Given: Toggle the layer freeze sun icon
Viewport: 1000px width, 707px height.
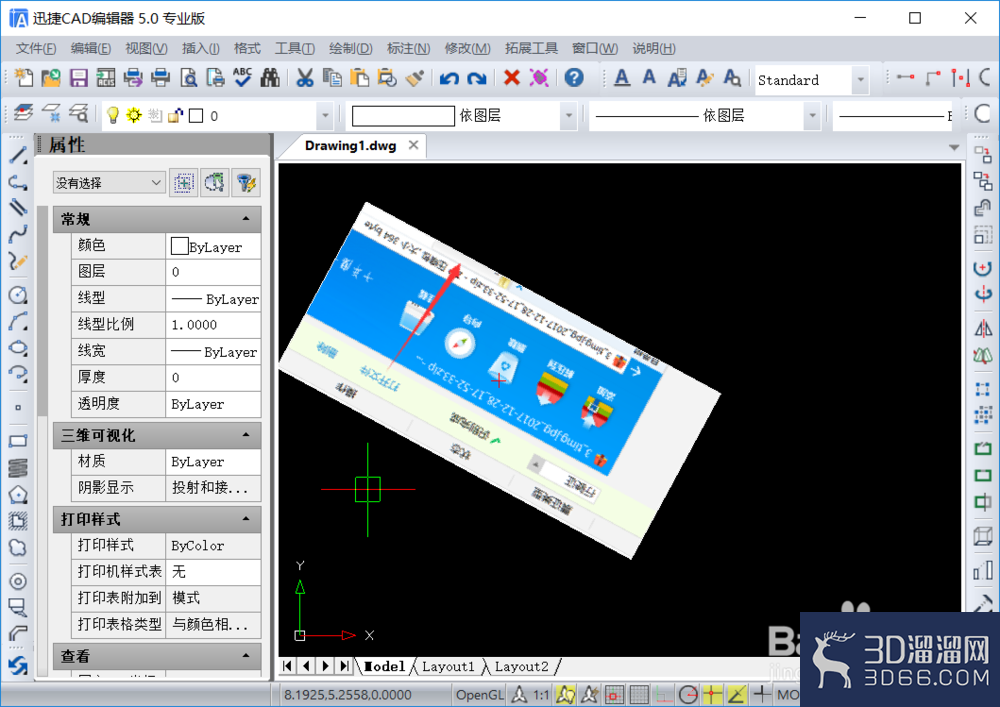Looking at the screenshot, I should pyautogui.click(x=134, y=115).
